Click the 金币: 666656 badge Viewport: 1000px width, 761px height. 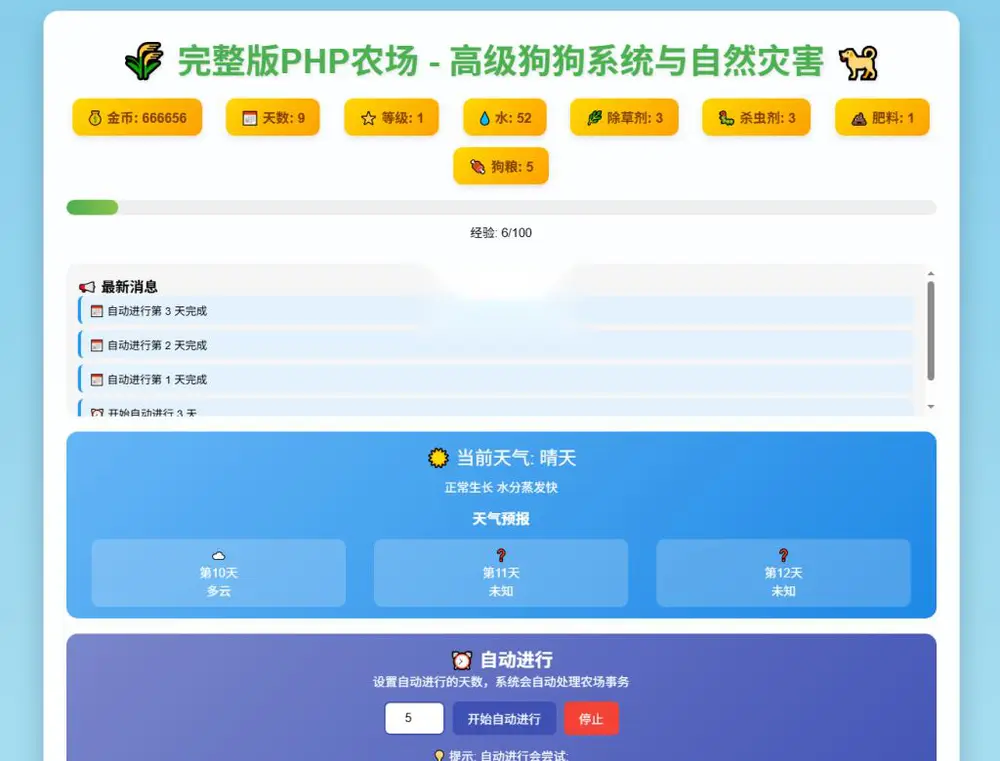pyautogui.click(x=137, y=117)
